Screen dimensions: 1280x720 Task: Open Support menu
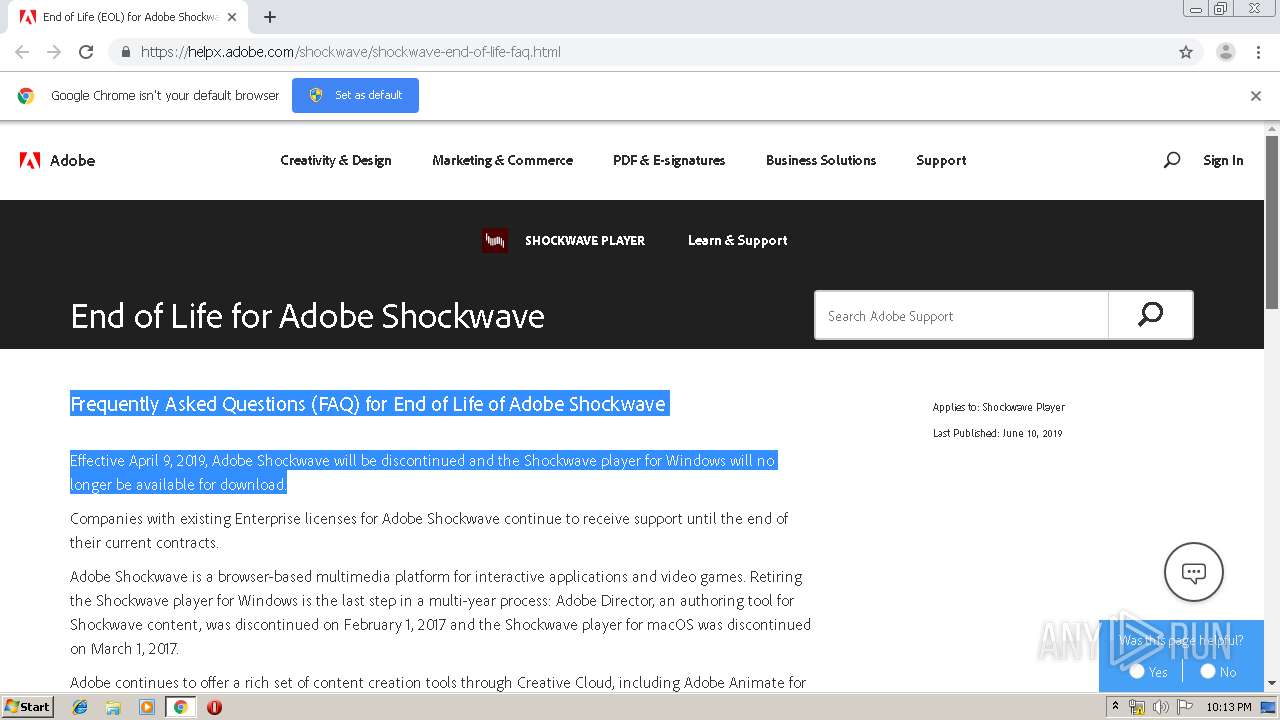(941, 160)
